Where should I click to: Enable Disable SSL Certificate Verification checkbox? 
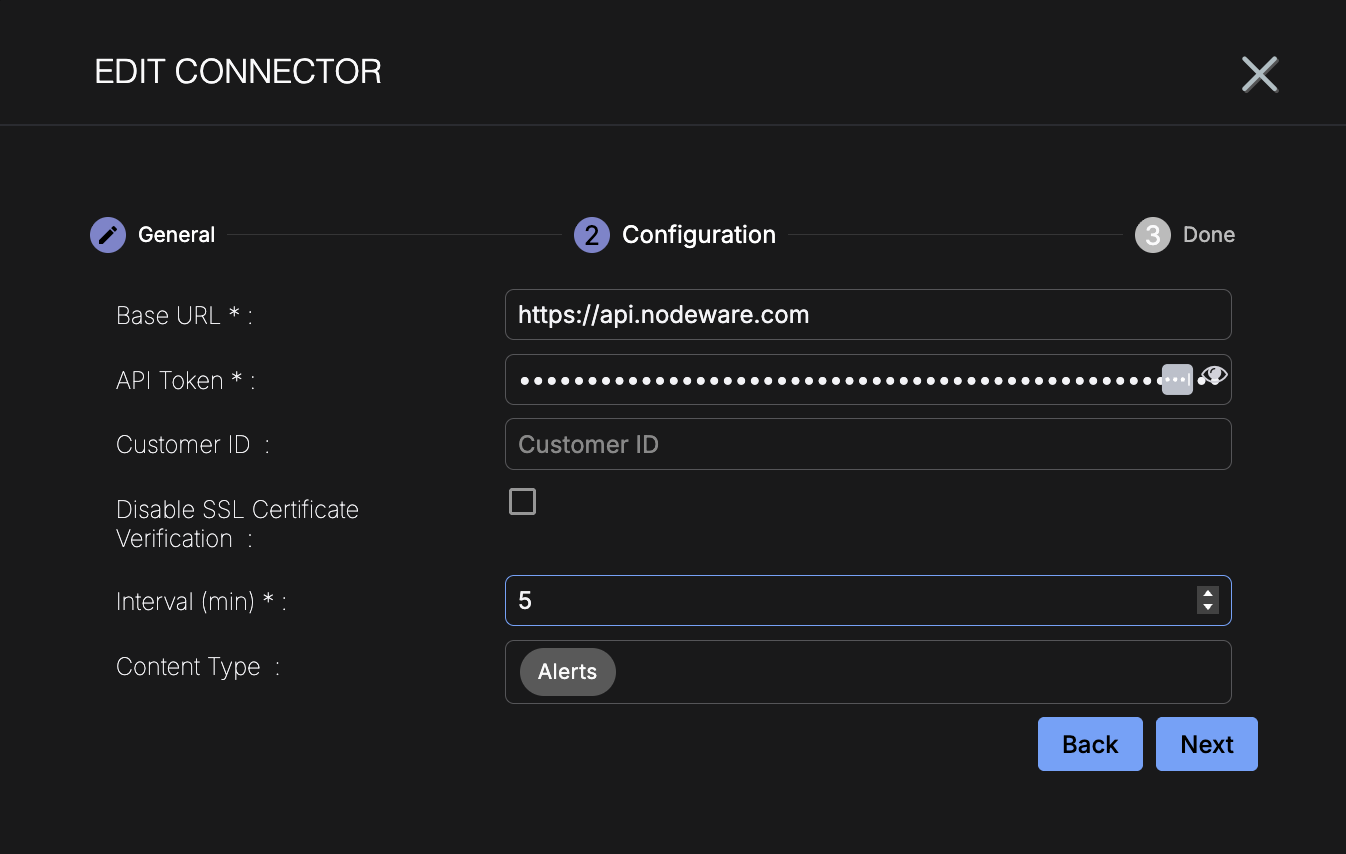tap(522, 502)
